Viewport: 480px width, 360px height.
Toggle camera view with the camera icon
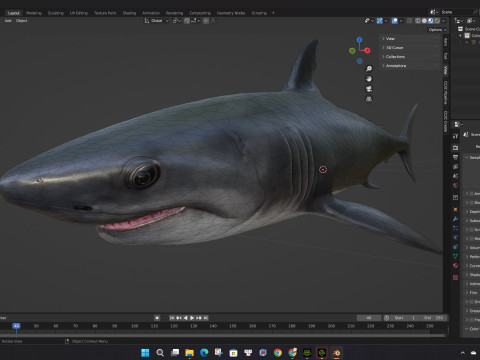pyautogui.click(x=369, y=89)
